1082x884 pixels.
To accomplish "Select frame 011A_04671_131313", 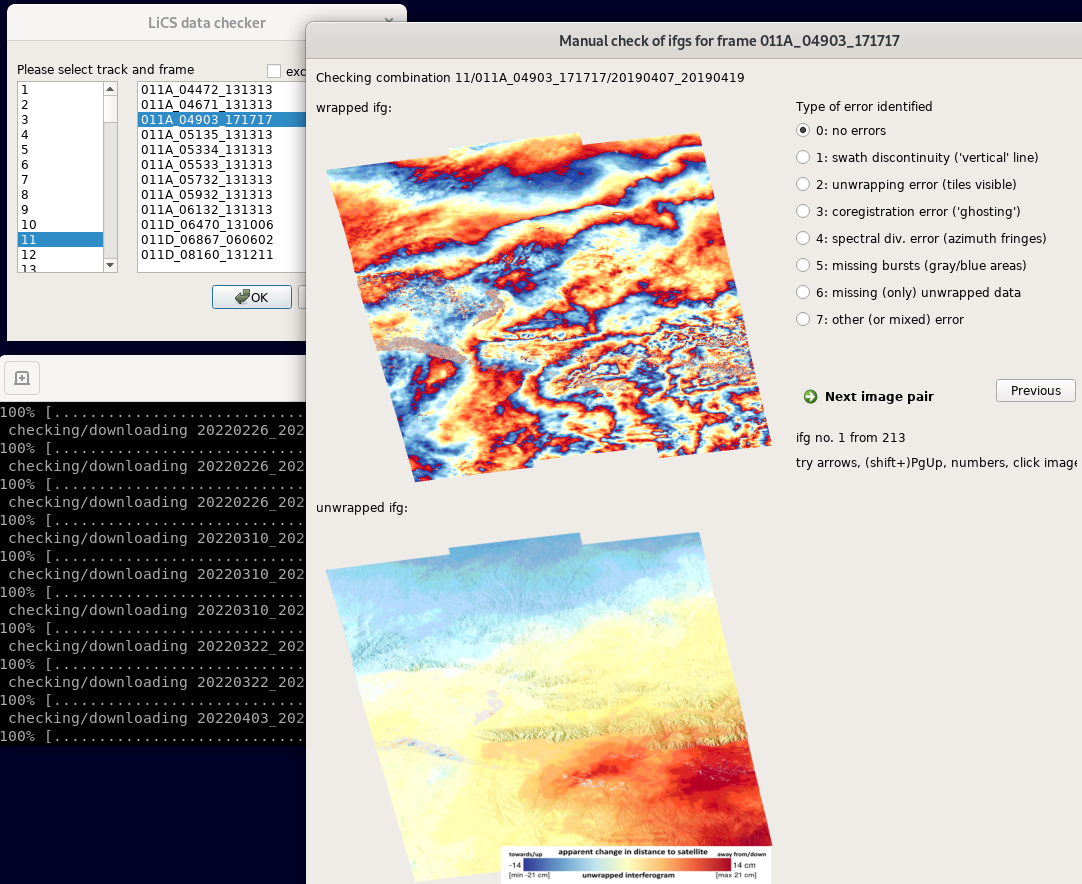I will [x=222, y=105].
